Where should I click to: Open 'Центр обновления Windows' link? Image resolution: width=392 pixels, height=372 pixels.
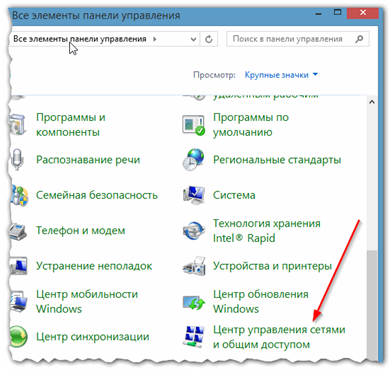tap(261, 301)
